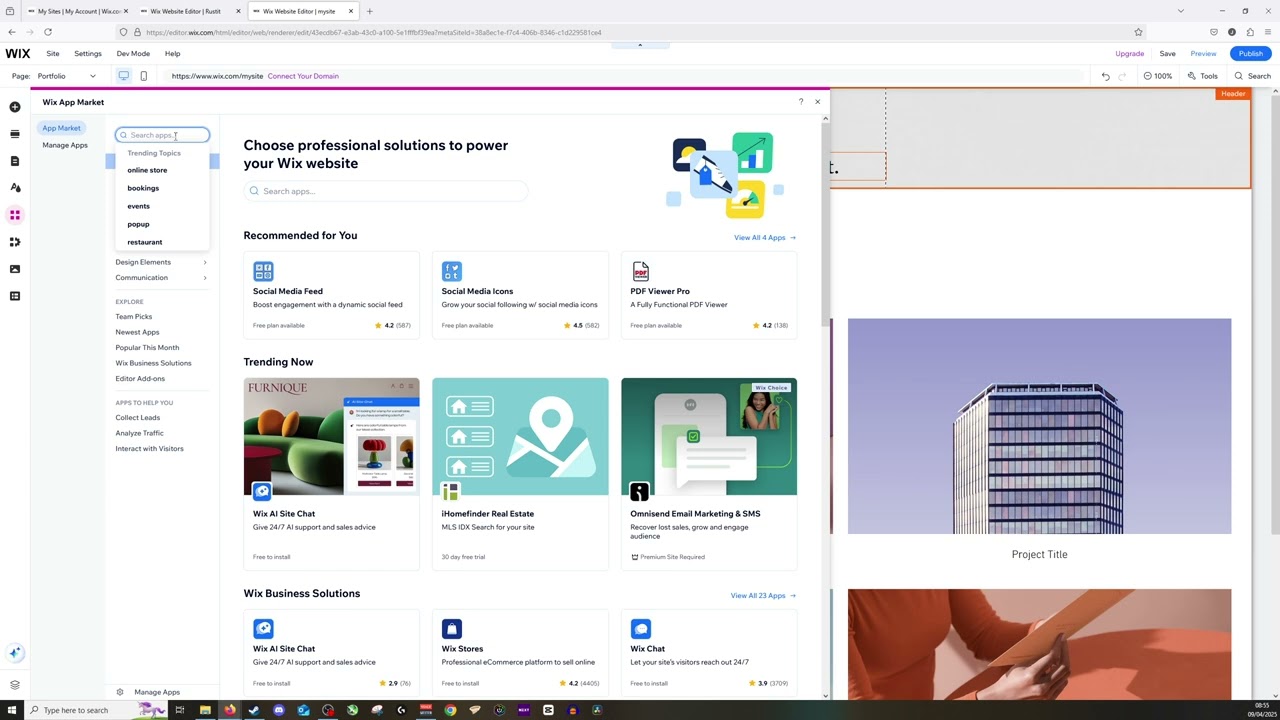Click View All 4 Apps link
1280x720 pixels.
(765, 238)
